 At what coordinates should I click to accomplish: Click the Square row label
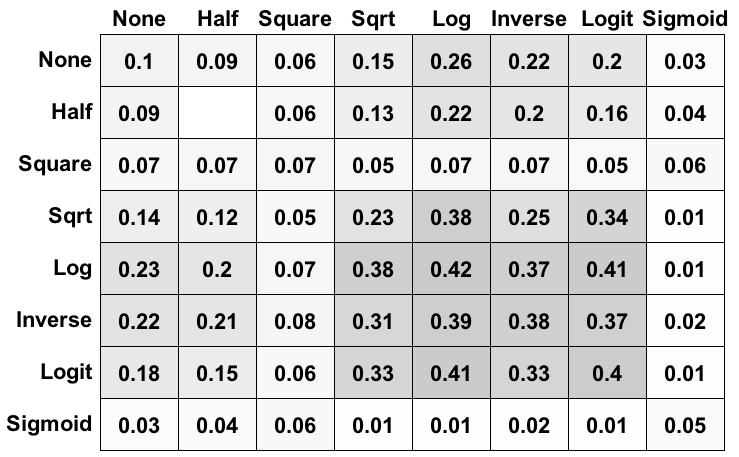pyautogui.click(x=55, y=164)
